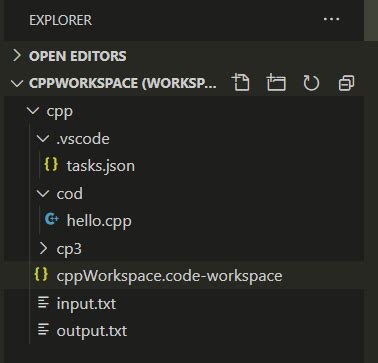Collapse the .vscode folder chevron
This screenshot has width=378, height=363.
click(x=43, y=138)
